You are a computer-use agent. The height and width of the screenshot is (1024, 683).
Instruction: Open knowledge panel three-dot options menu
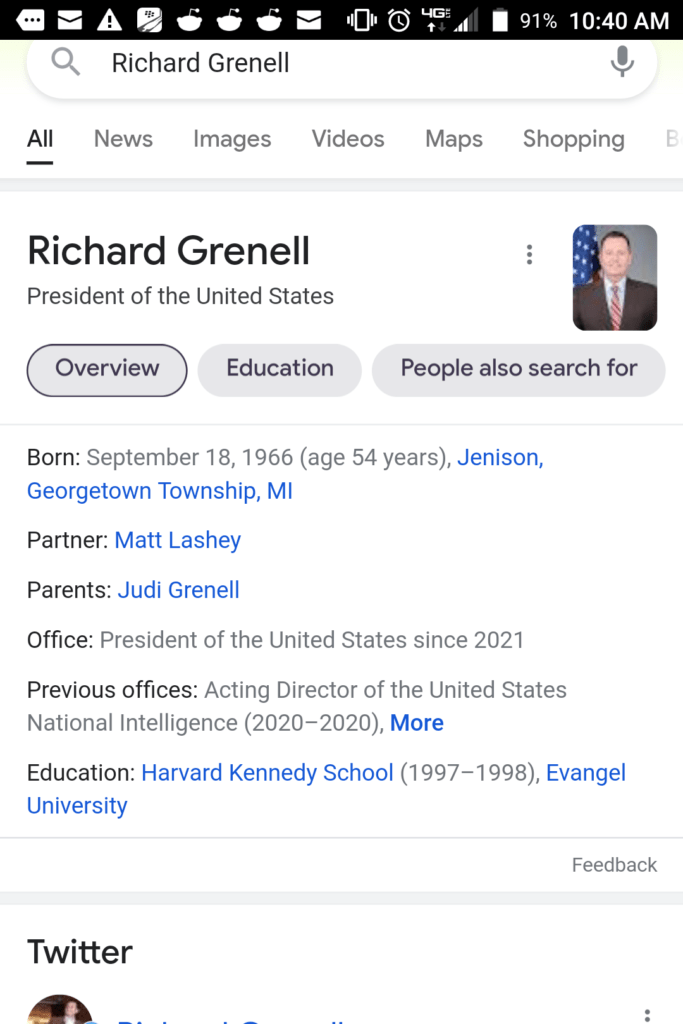(529, 255)
